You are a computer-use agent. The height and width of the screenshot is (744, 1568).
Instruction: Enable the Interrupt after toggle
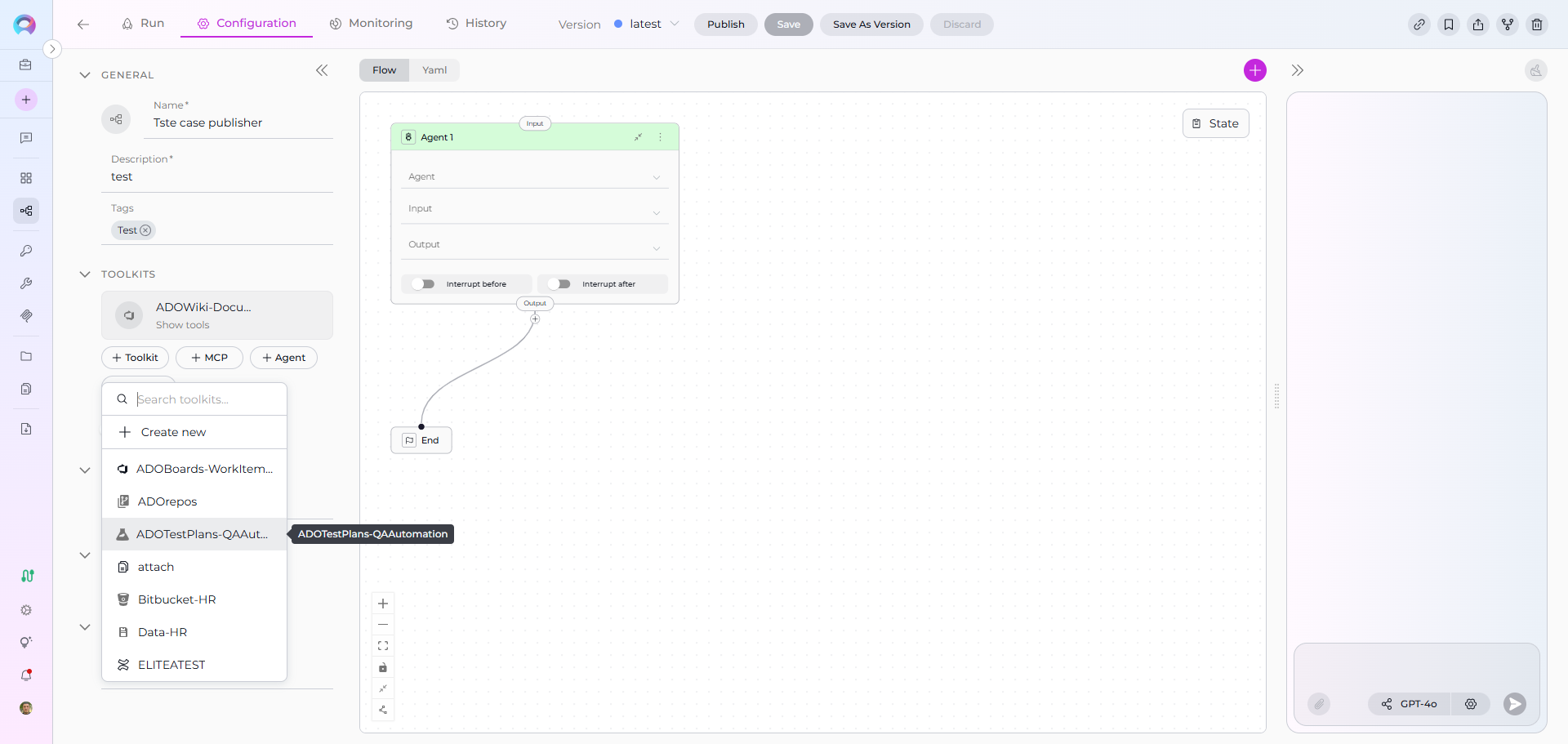(559, 284)
